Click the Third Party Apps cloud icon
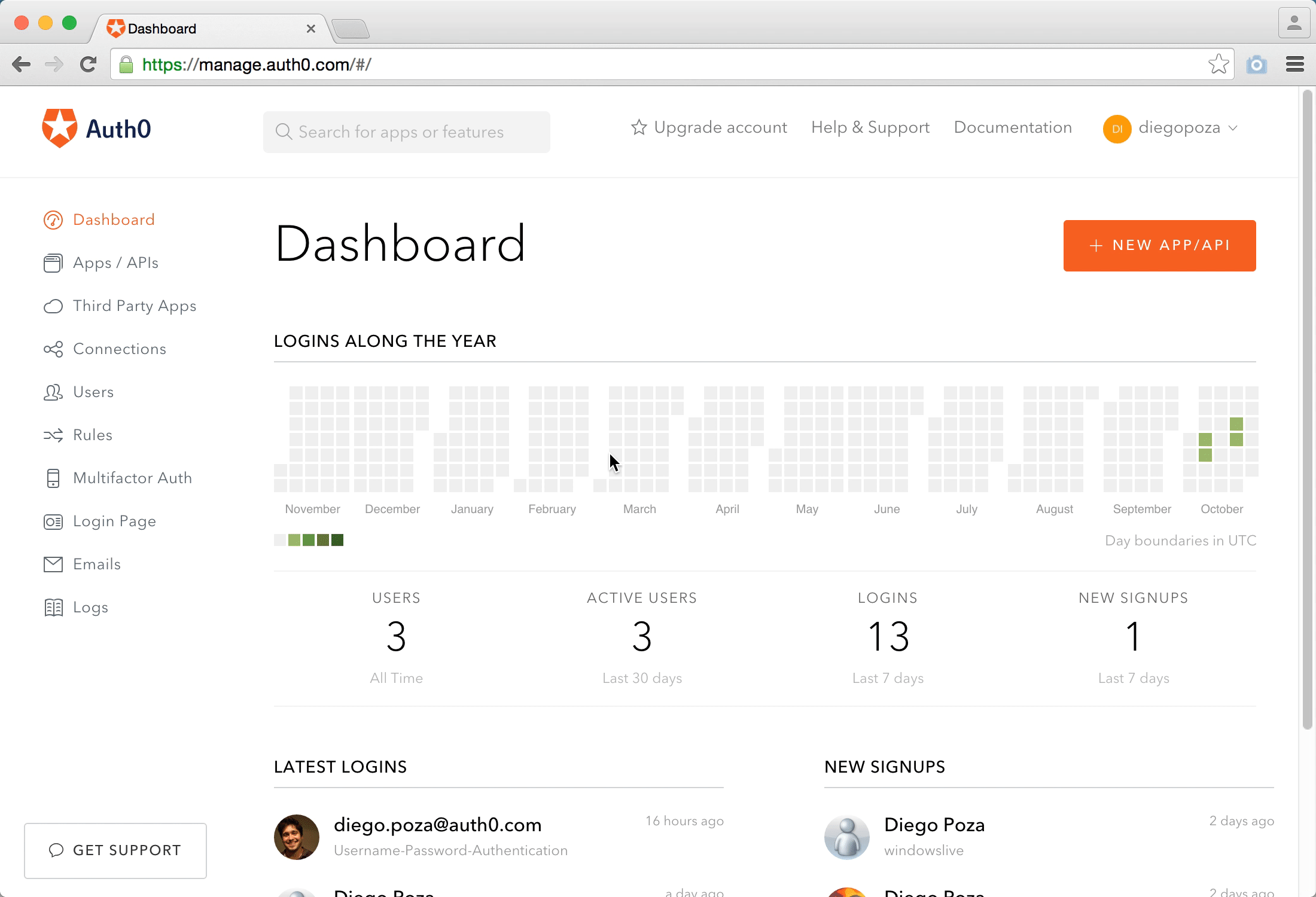Viewport: 1316px width, 897px height. click(53, 307)
